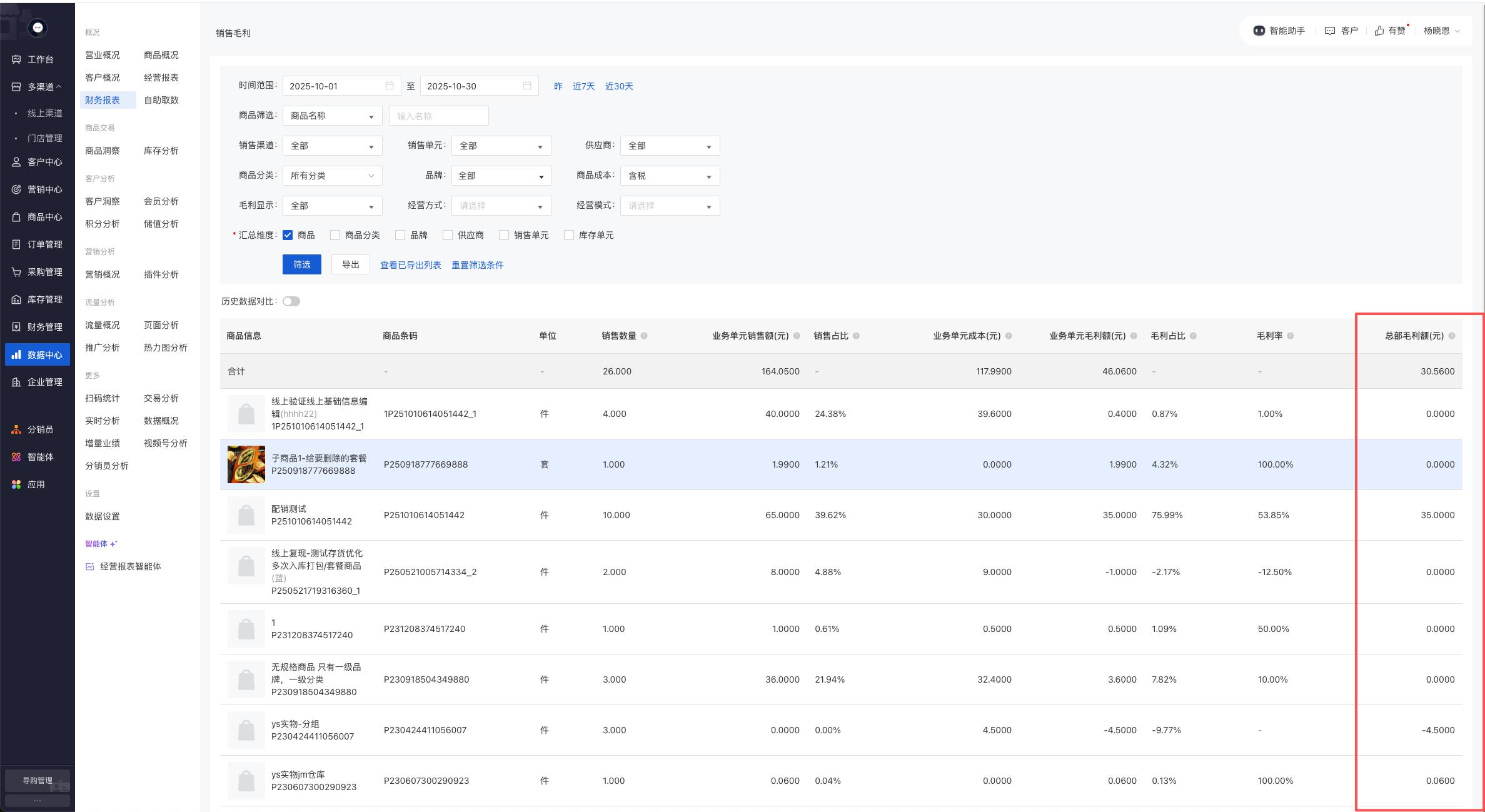
Task: Go to 库存分析 menu item
Action: pyautogui.click(x=161, y=151)
